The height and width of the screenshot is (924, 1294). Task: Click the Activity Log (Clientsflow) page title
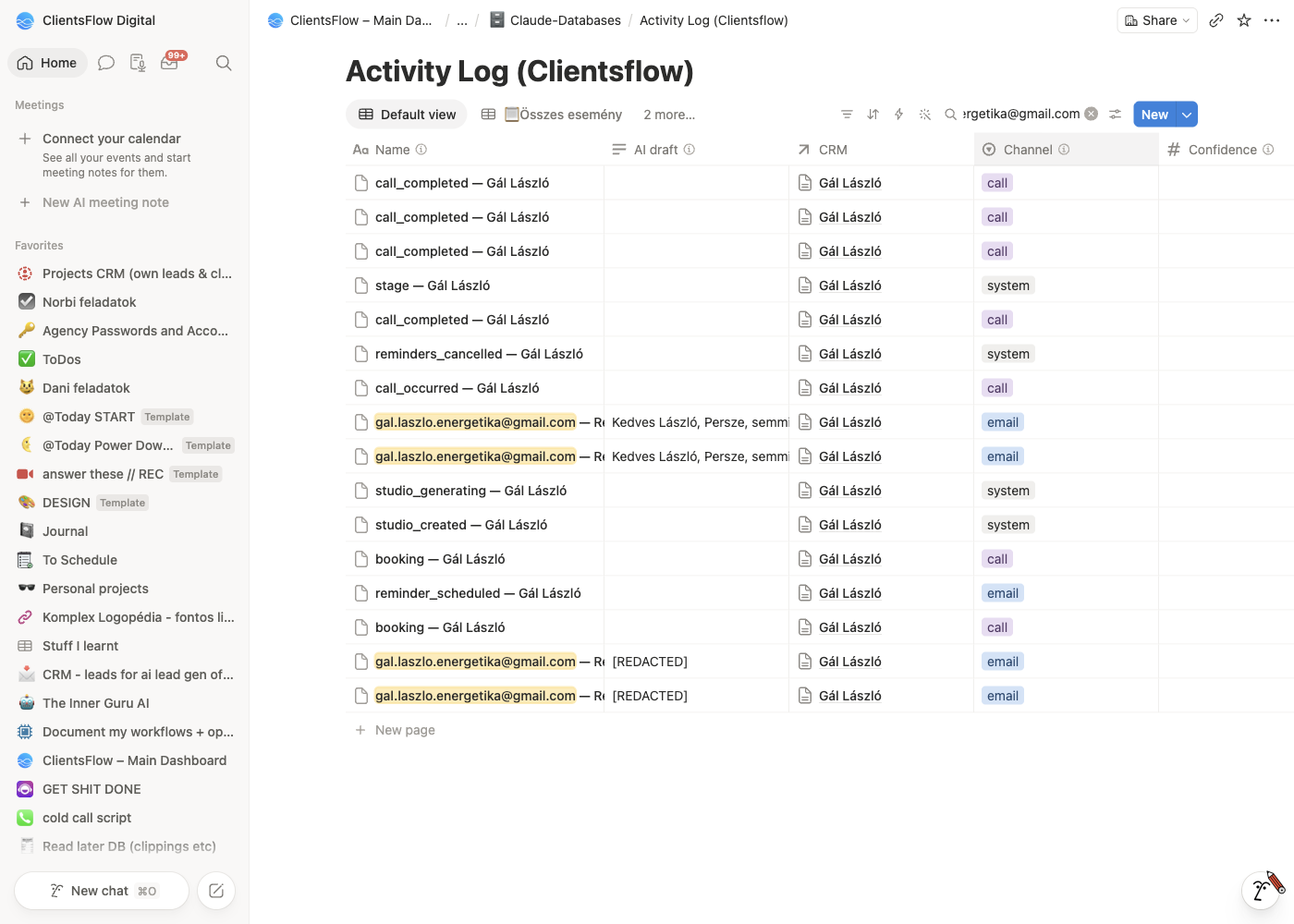(519, 71)
